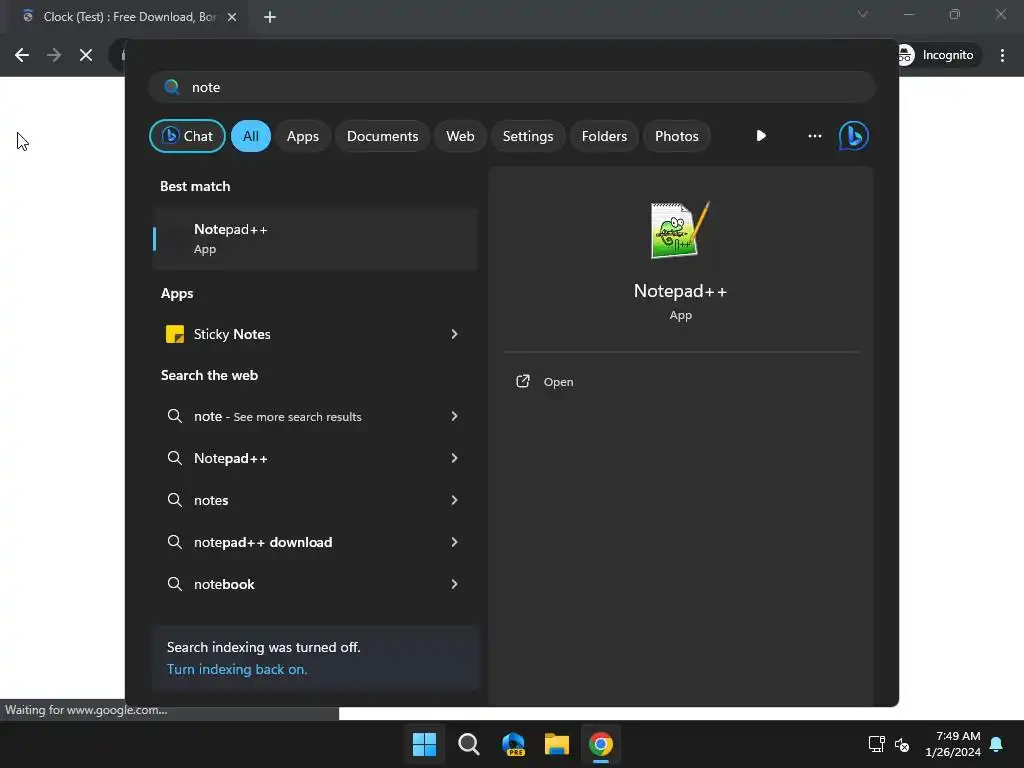Launch Microsoft Edge PRE from taskbar
This screenshot has height=768, width=1024.
513,744
